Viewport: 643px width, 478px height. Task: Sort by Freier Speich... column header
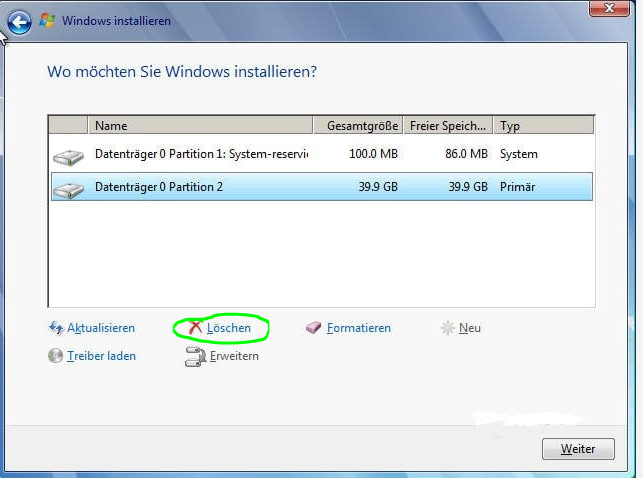pos(448,125)
